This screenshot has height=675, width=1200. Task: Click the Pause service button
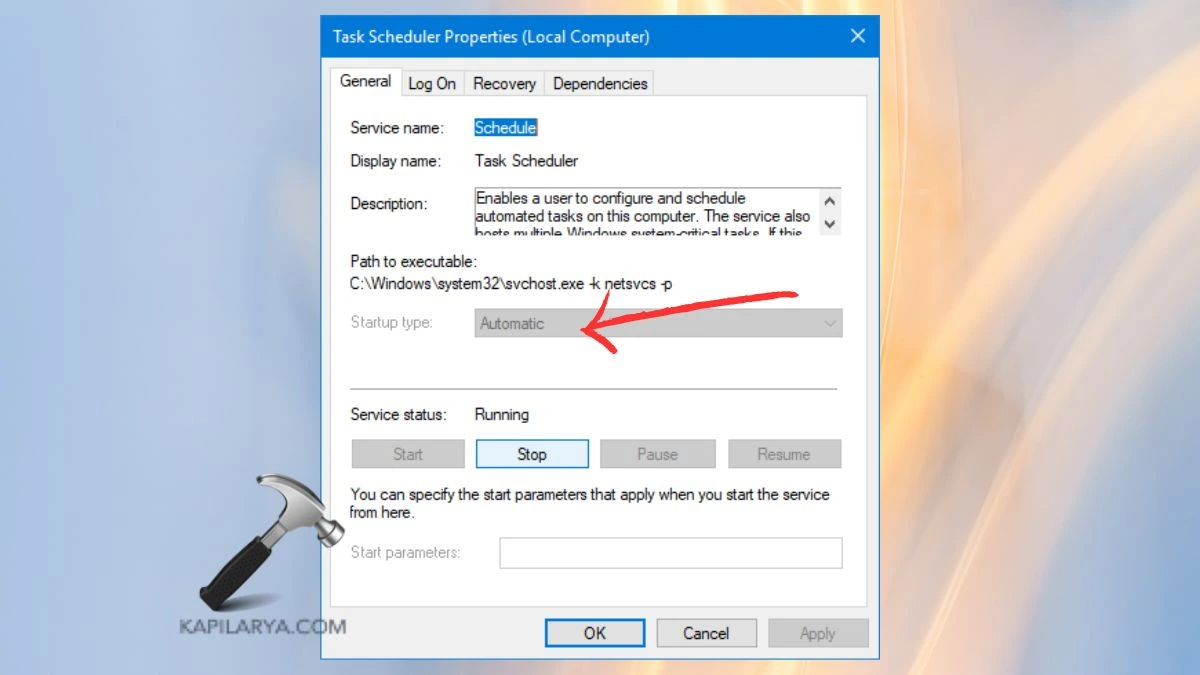[x=658, y=454]
